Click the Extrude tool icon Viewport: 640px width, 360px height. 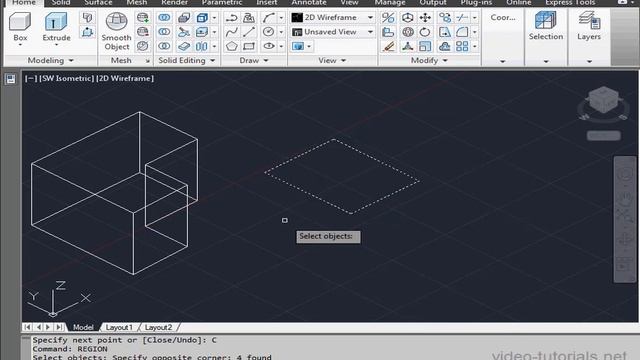(56, 22)
